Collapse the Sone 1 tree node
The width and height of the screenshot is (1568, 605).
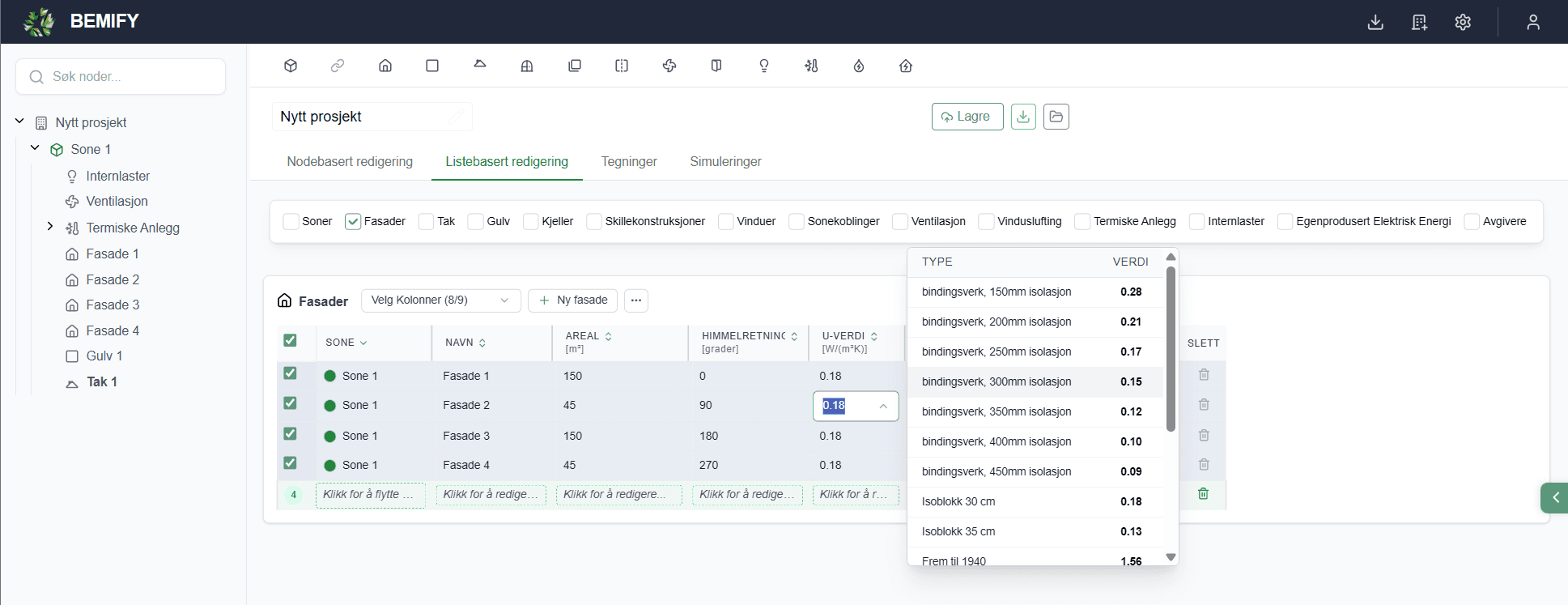pos(35,148)
